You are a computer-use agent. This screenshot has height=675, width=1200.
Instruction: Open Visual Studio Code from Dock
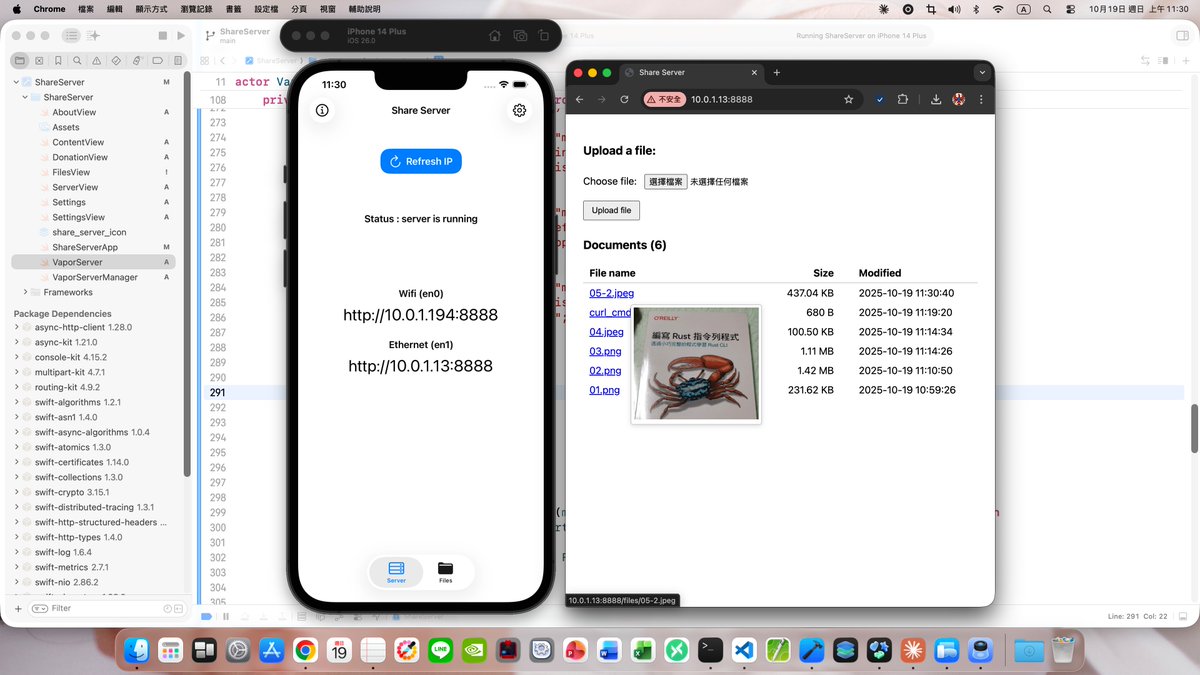[743, 651]
